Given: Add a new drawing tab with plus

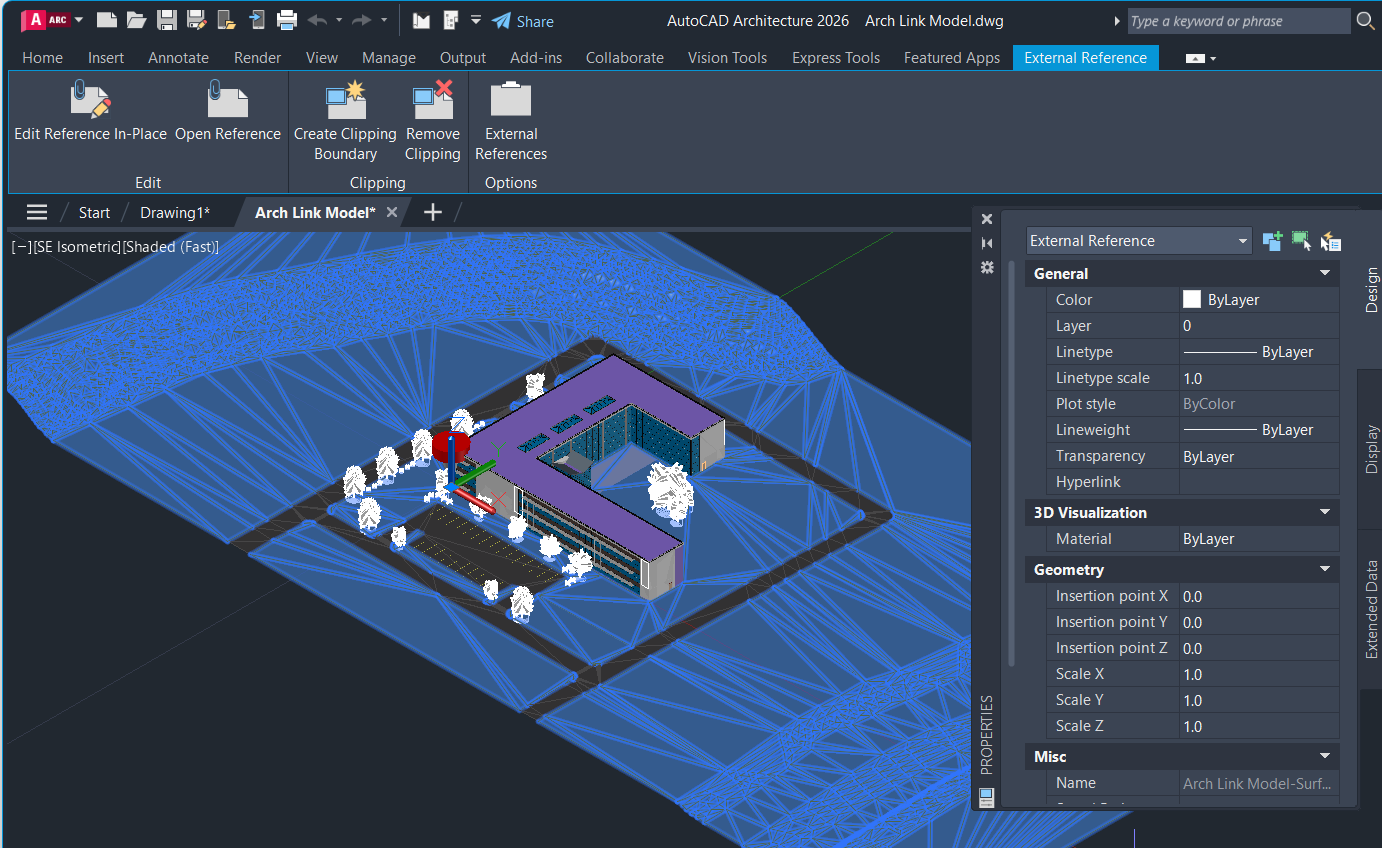Looking at the screenshot, I should [x=433, y=212].
